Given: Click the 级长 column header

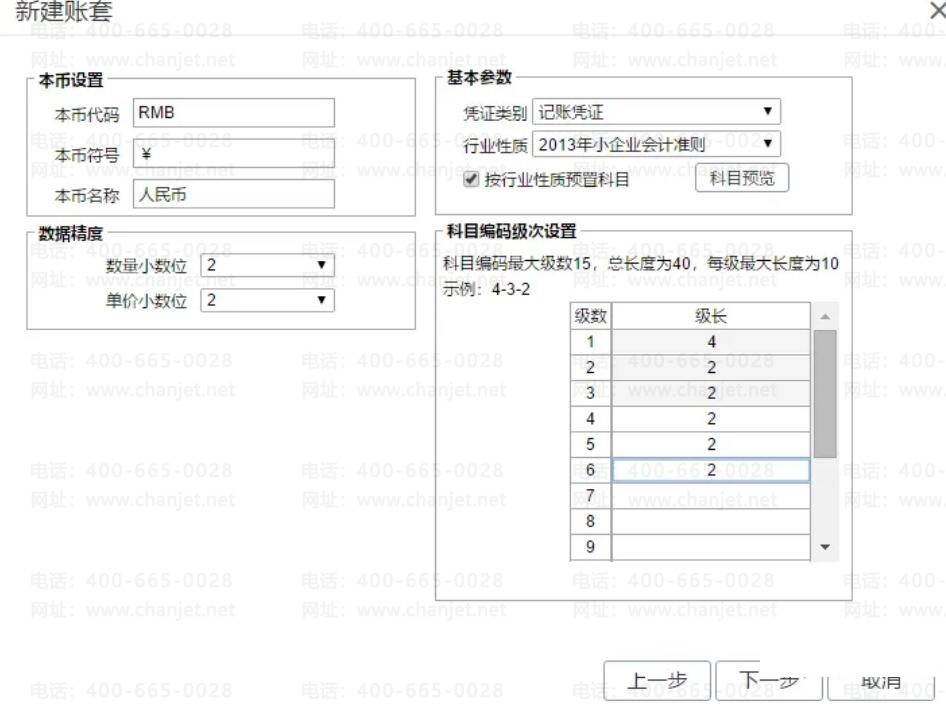Looking at the screenshot, I should [711, 316].
